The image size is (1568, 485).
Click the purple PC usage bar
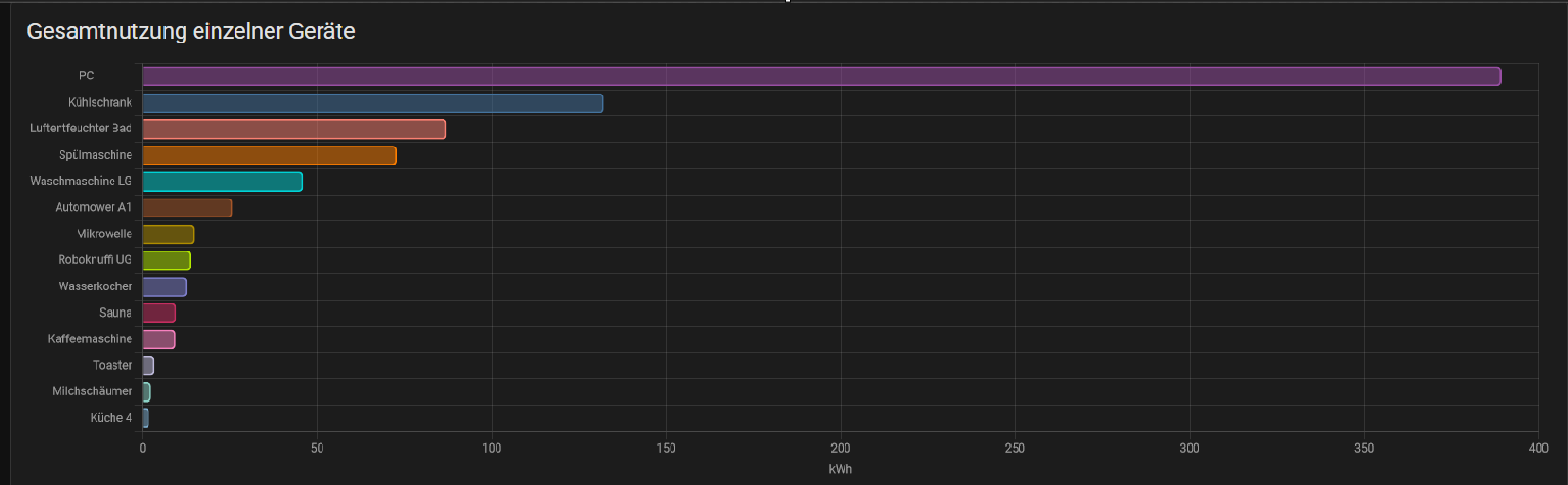click(x=822, y=77)
